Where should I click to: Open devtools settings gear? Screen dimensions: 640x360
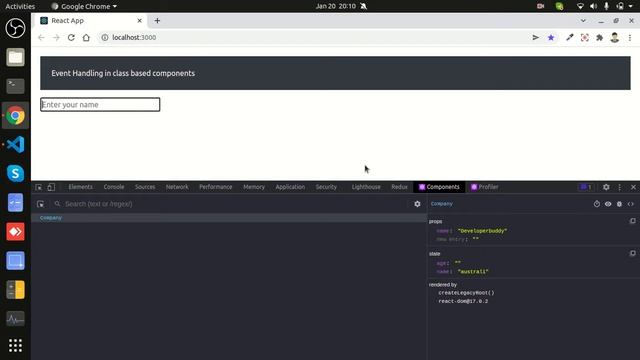point(606,187)
